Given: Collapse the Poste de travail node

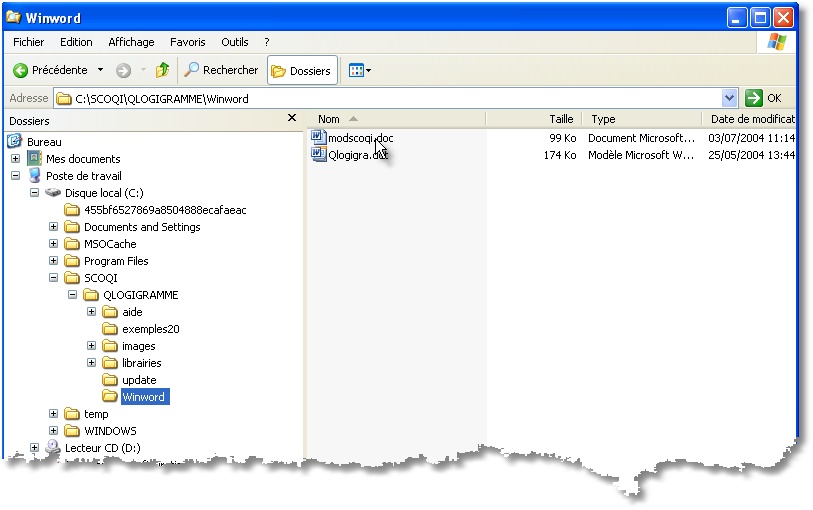Looking at the screenshot, I should coord(16,176).
